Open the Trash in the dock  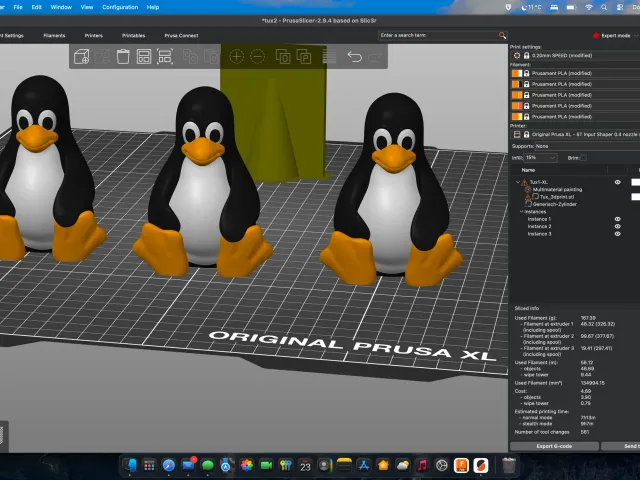point(509,465)
